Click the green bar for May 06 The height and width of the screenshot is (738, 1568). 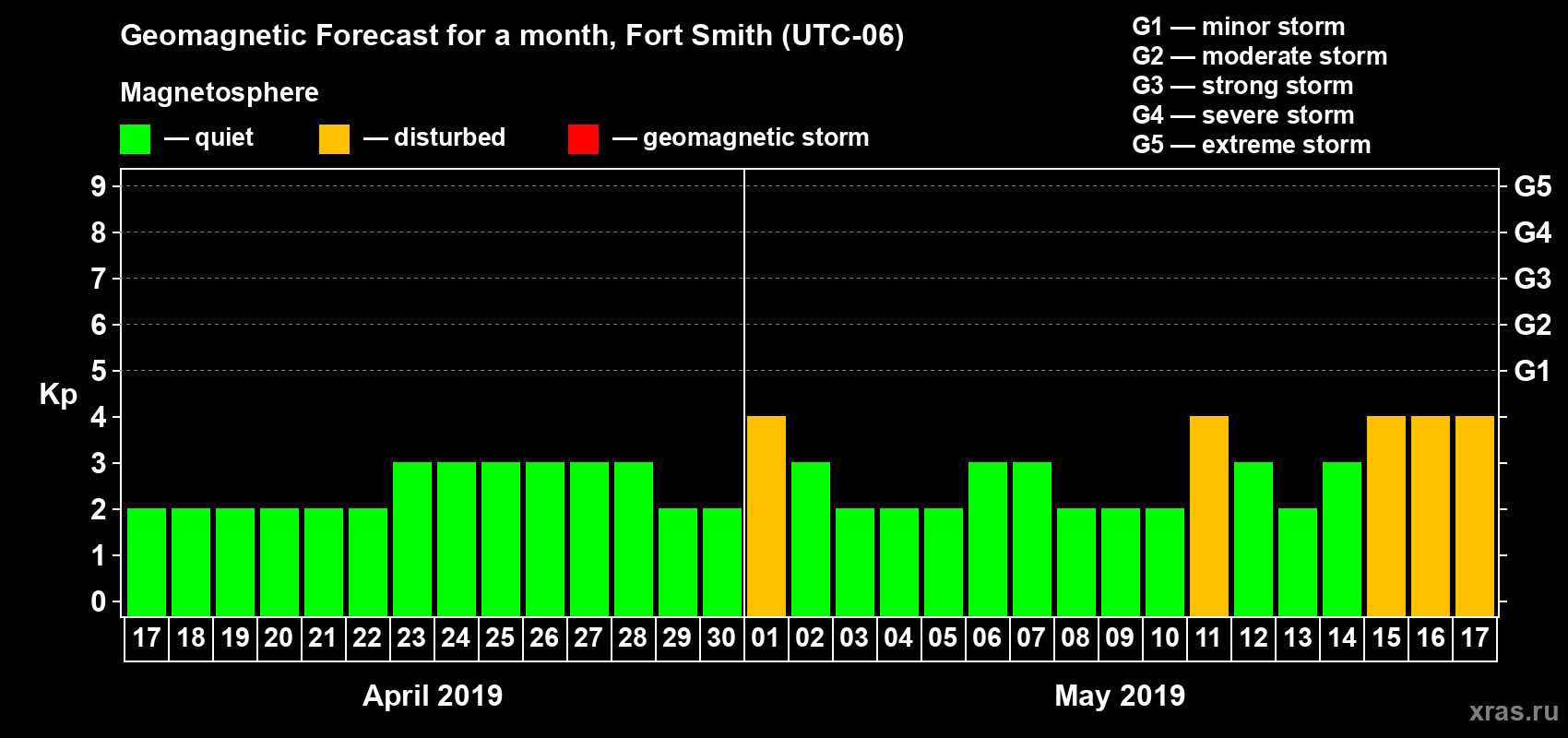(x=987, y=539)
